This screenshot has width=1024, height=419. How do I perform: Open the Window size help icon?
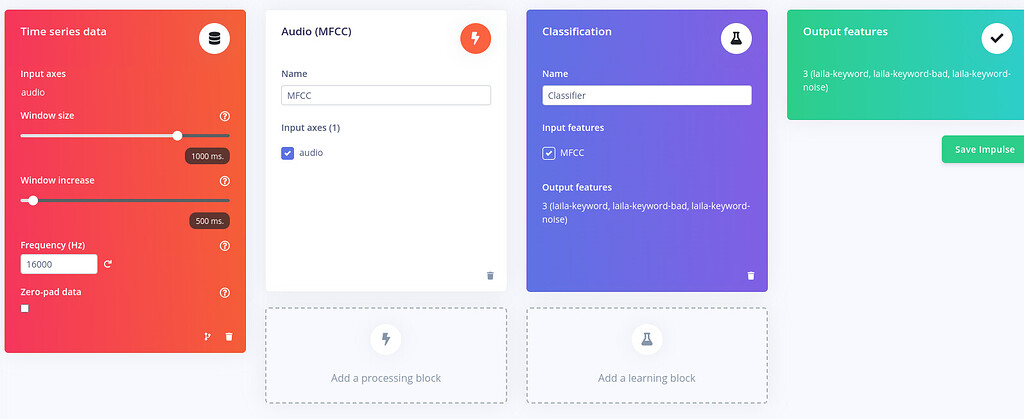(225, 116)
